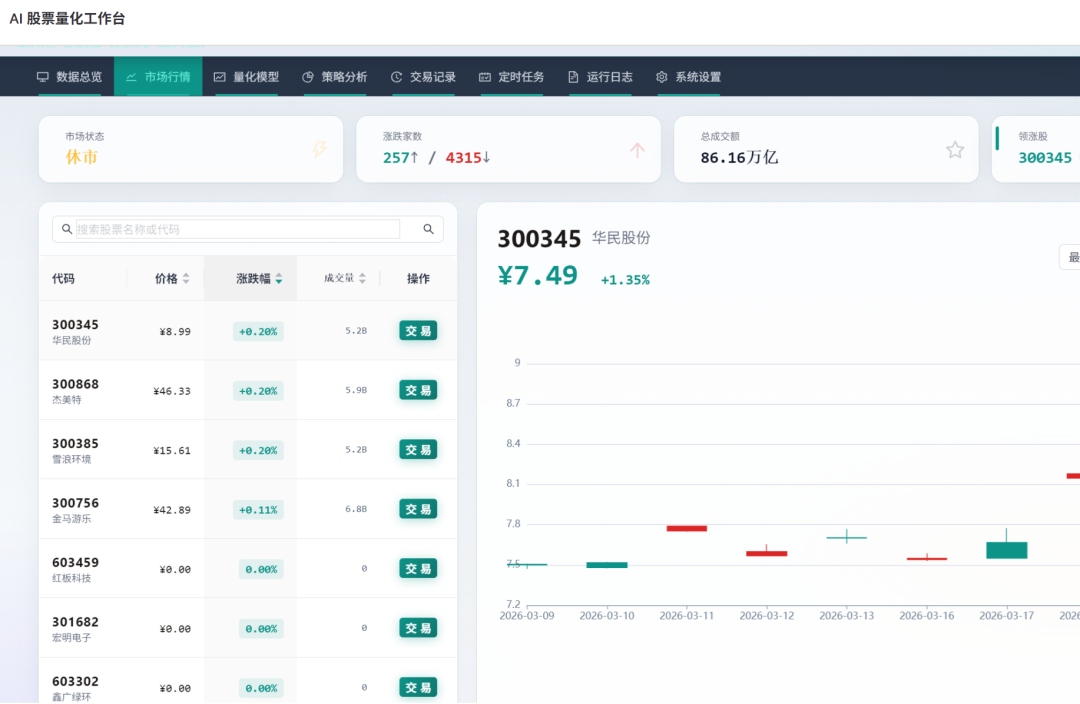This screenshot has height=704, width=1080.
Task: Go to the 策略分析 tab
Action: pyautogui.click(x=335, y=76)
